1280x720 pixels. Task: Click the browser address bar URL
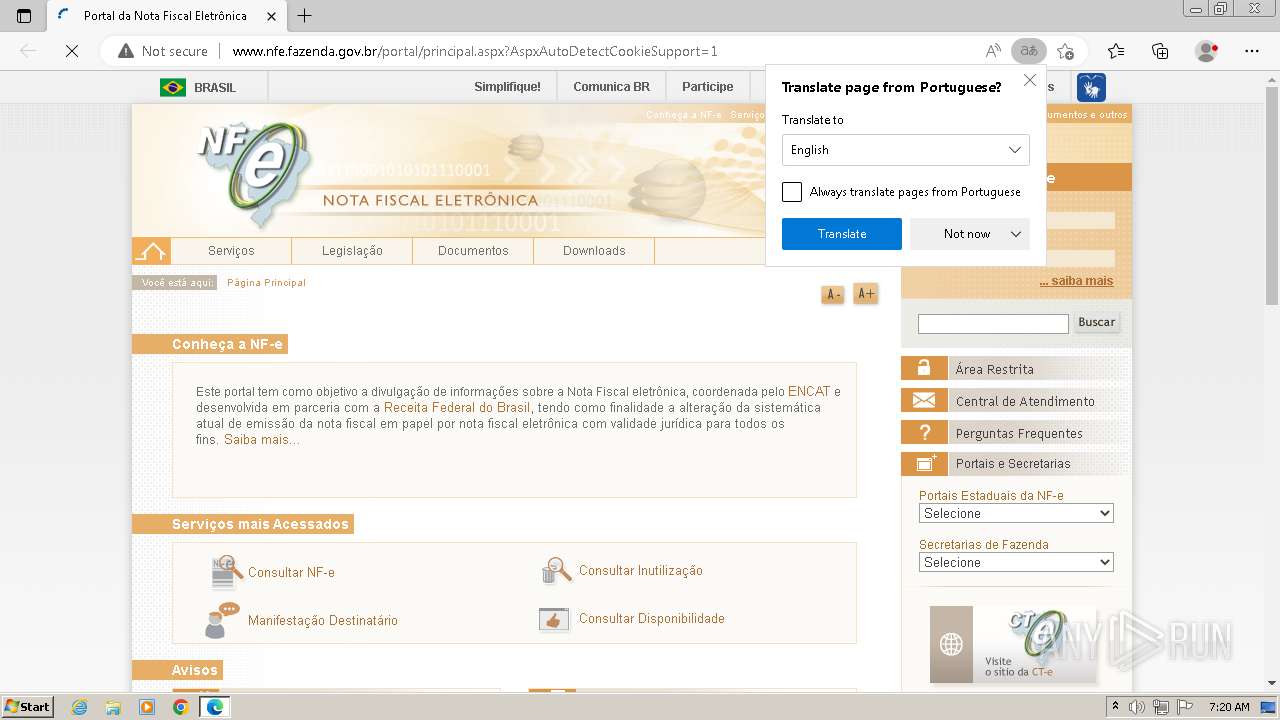tap(475, 51)
